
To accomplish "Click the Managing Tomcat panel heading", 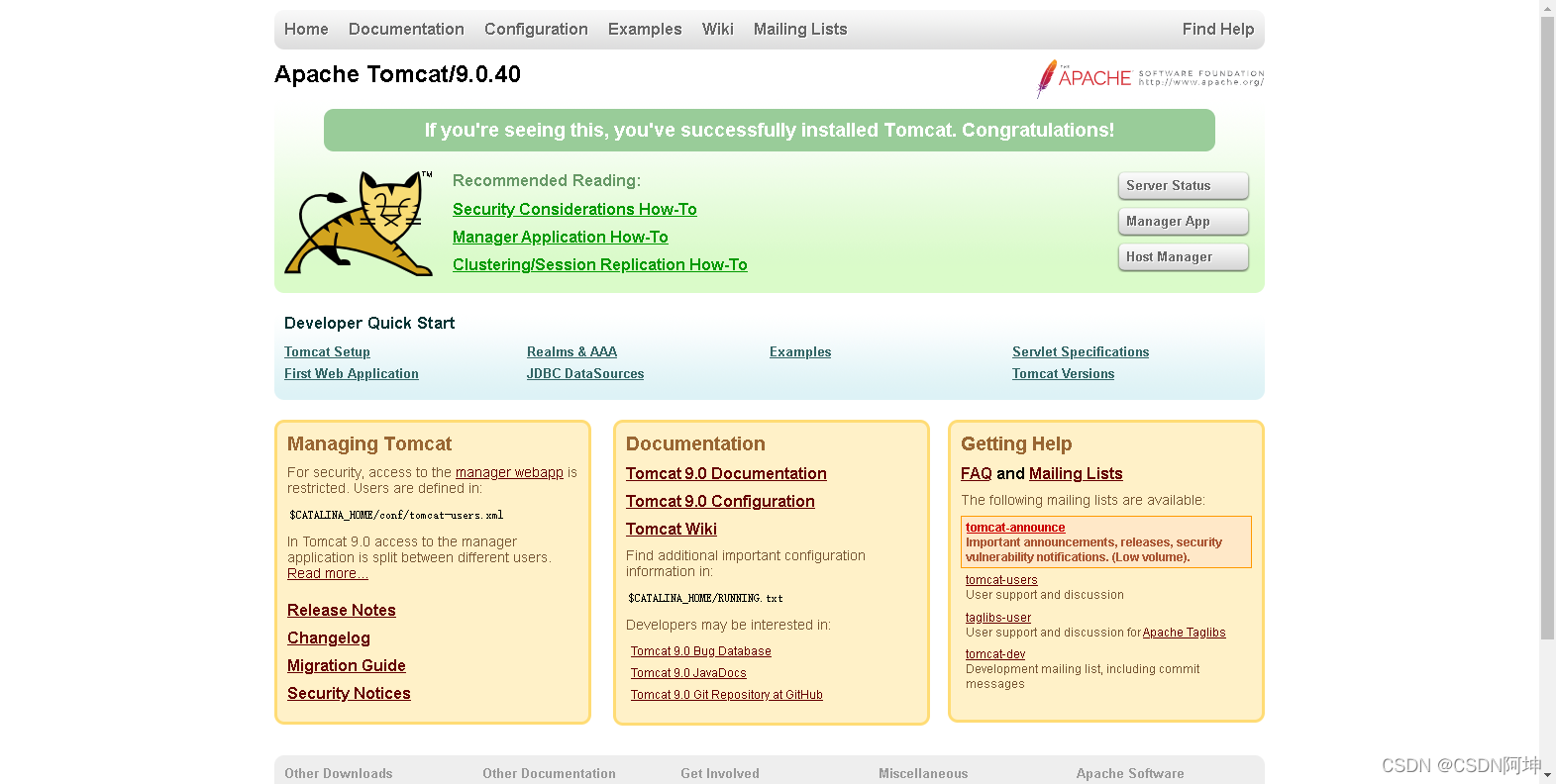I will [x=369, y=444].
